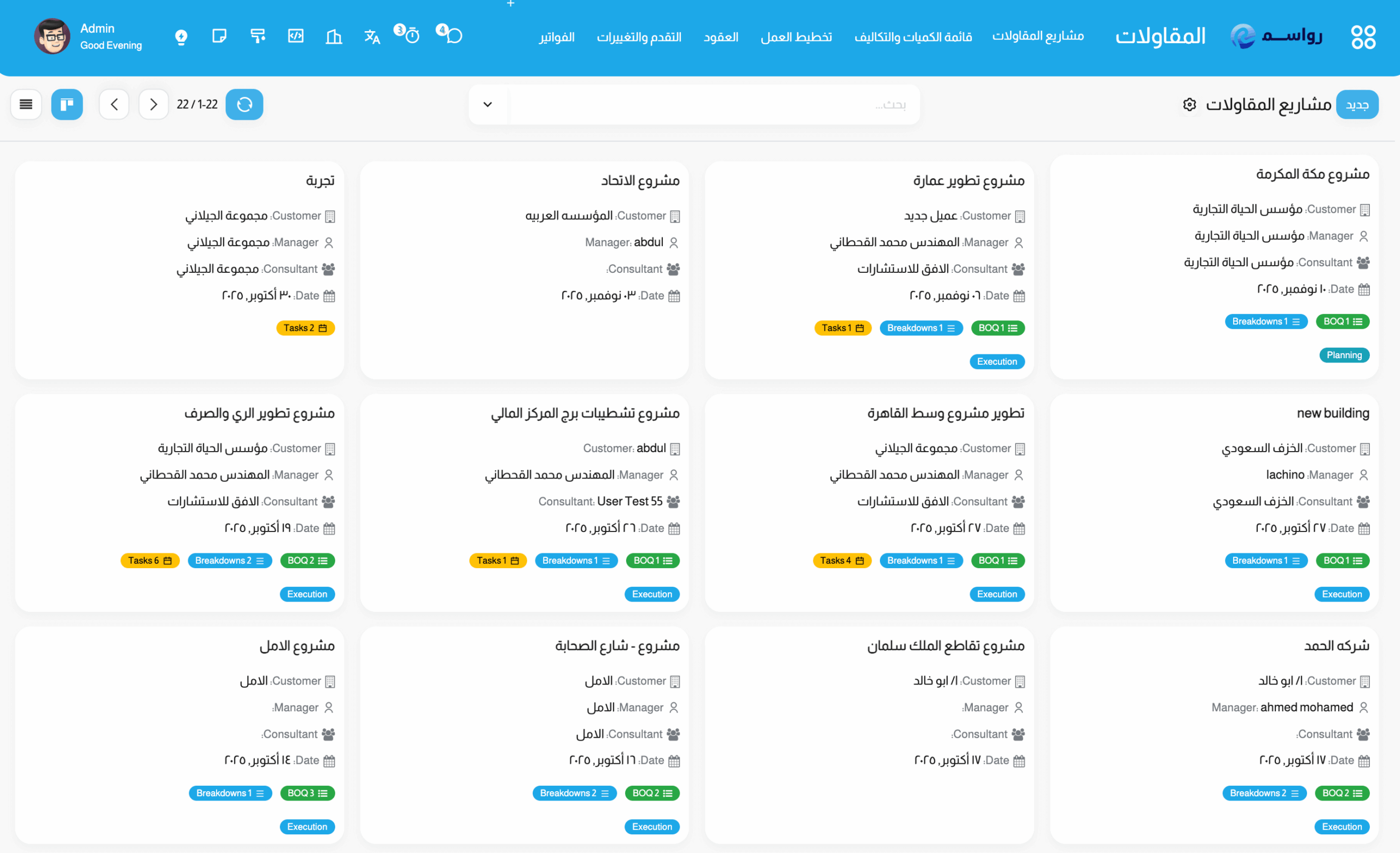Image resolution: width=1400 pixels, height=853 pixels.
Task: Open the gear settings menu beside page title
Action: (1189, 104)
